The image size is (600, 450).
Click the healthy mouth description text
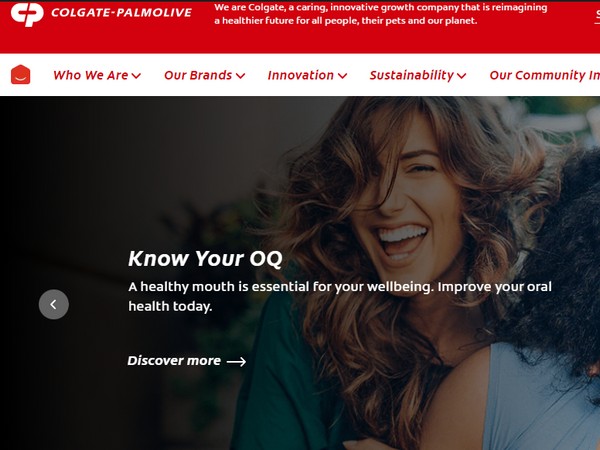[x=340, y=296]
